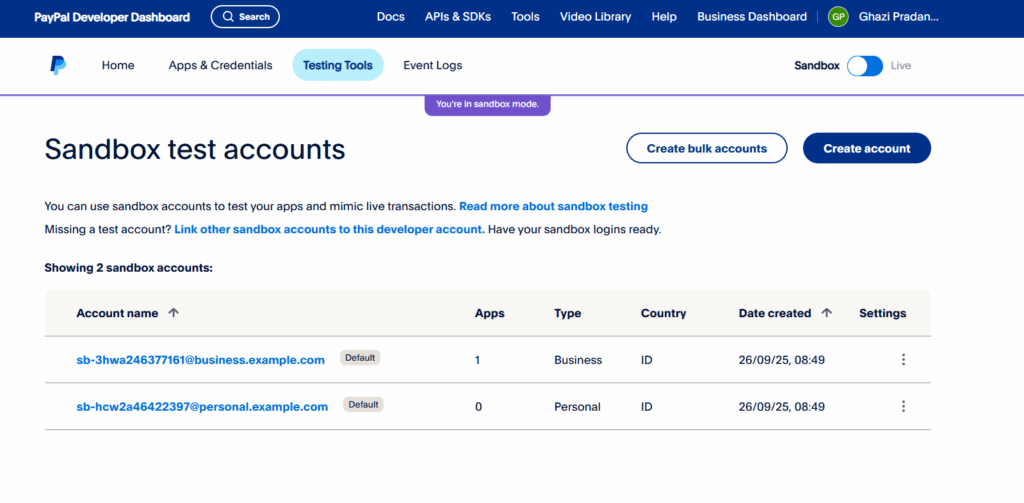Open Docs in top navigation
The image size is (1024, 503).
(x=391, y=17)
